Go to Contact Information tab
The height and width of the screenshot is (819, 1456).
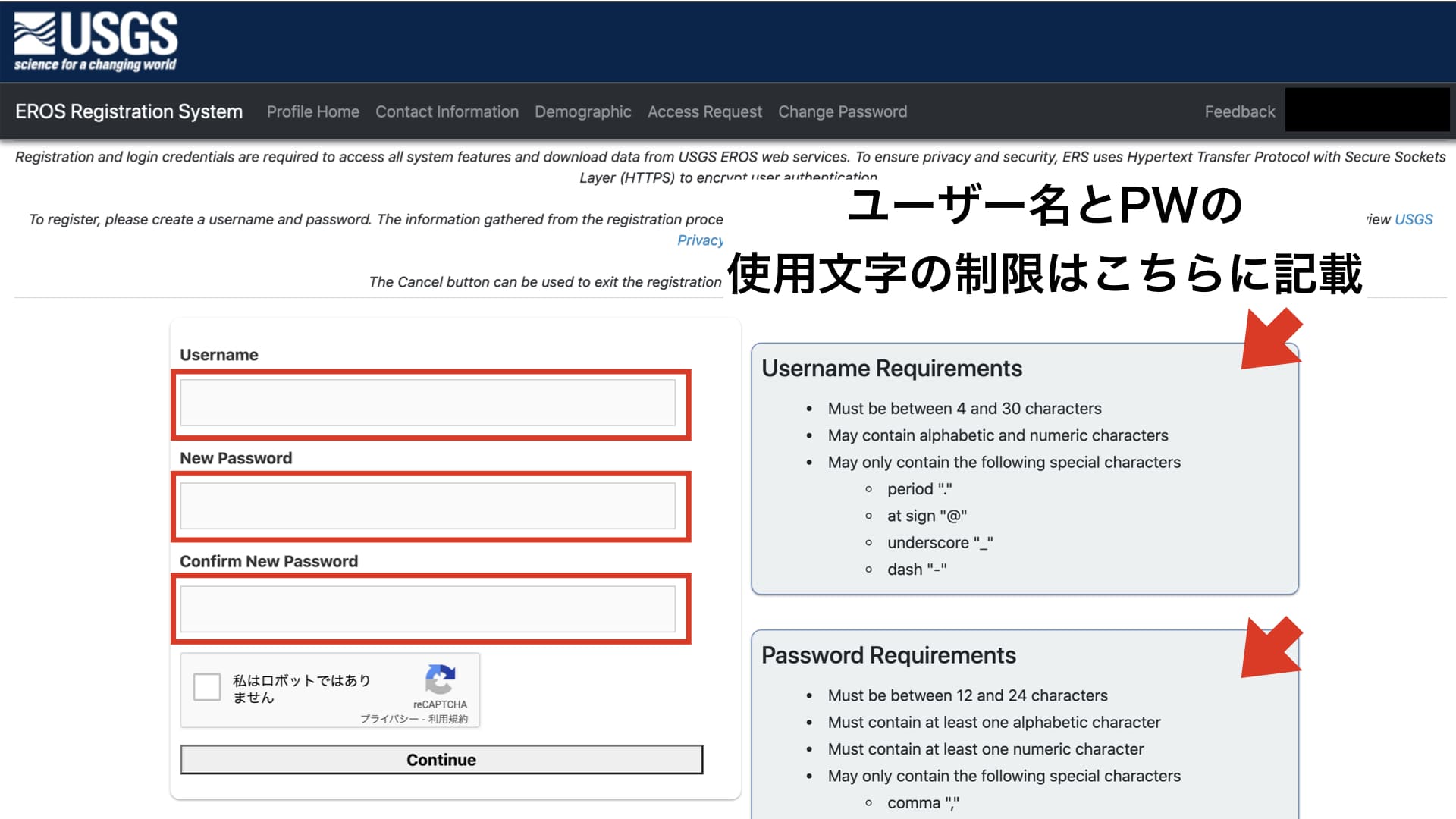[447, 111]
